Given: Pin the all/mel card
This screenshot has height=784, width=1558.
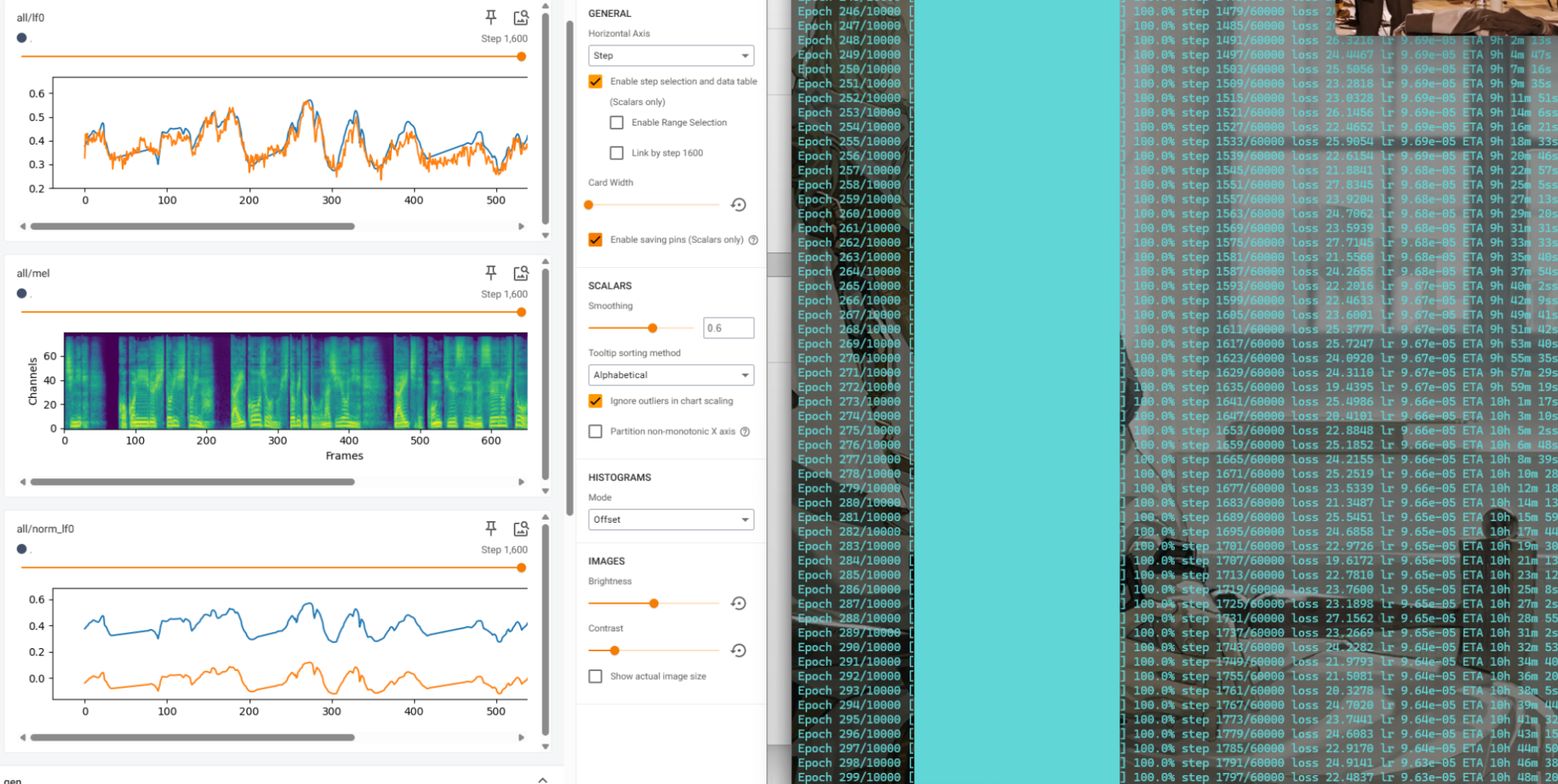Looking at the screenshot, I should (490, 273).
